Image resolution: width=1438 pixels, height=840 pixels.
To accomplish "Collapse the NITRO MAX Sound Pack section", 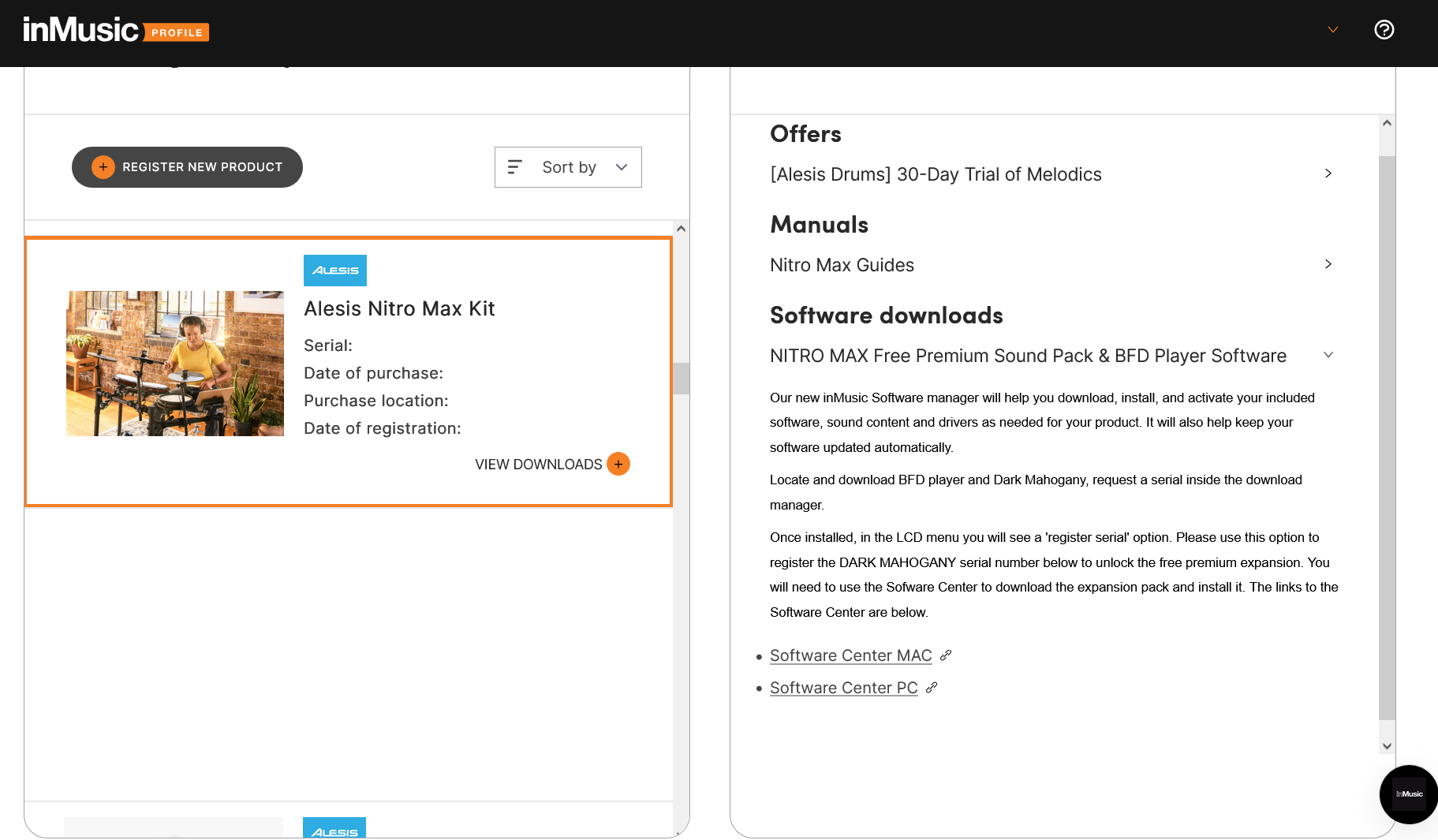I will pyautogui.click(x=1328, y=355).
